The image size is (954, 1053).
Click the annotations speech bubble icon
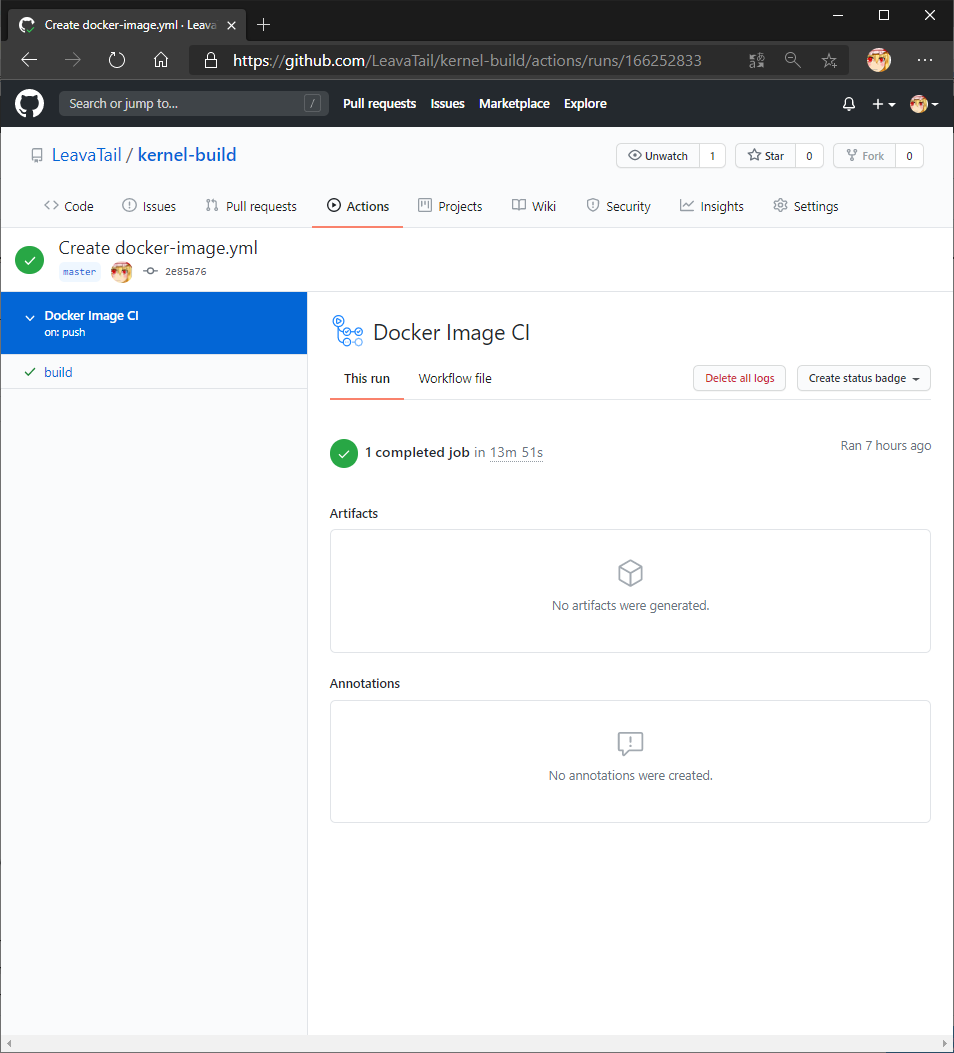pos(630,743)
